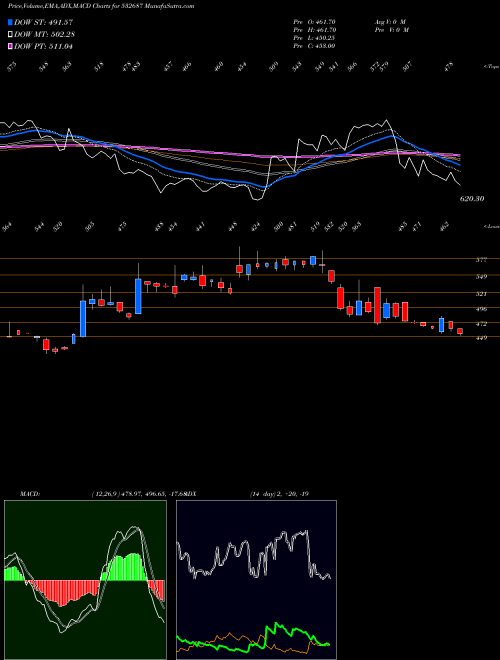Click the chart title mentioning MunafaSutra.com
Image resolution: width=500 pixels, height=660 pixels.
point(101,7)
